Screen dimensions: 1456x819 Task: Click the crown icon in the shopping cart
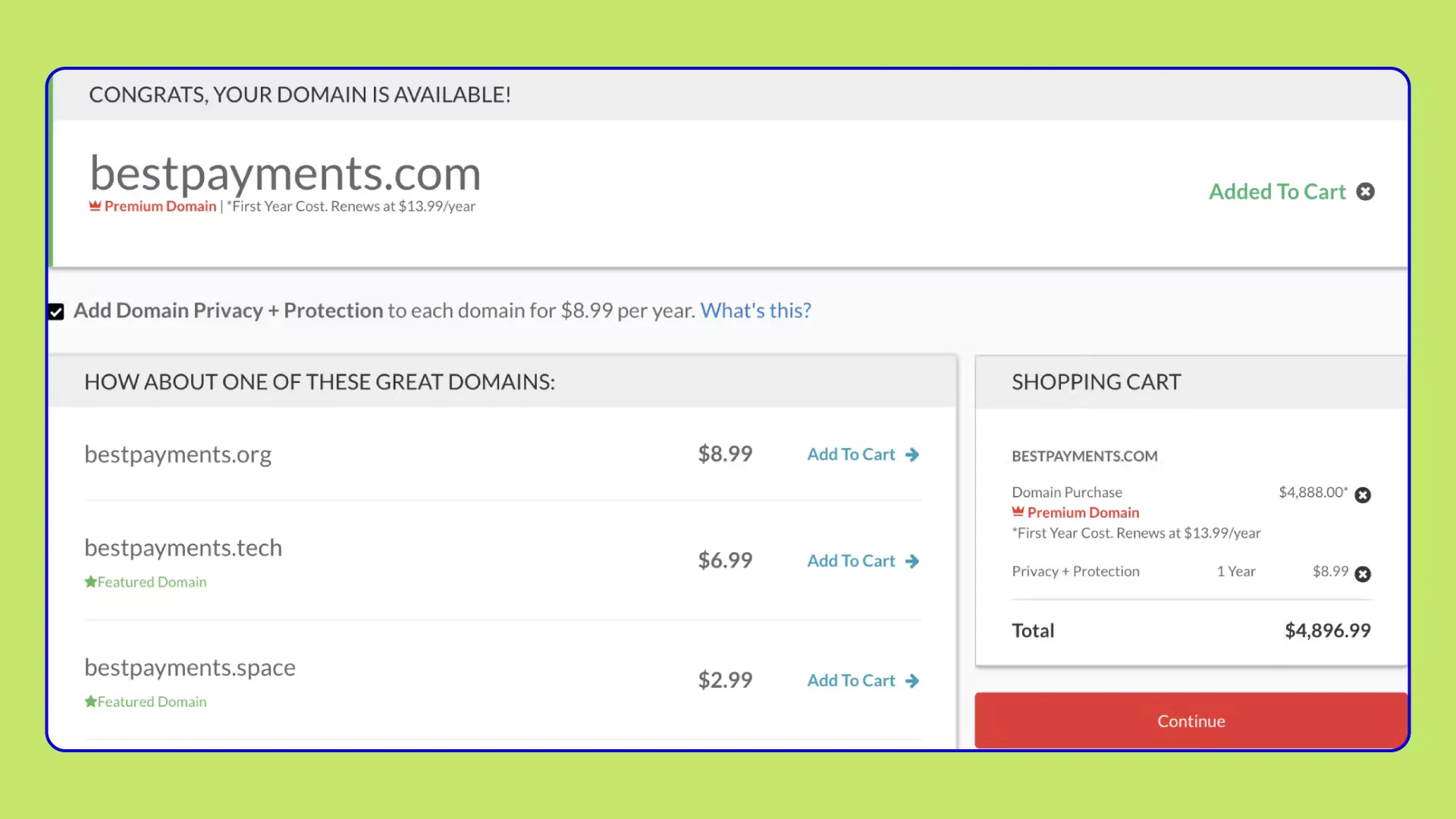pos(1017,511)
